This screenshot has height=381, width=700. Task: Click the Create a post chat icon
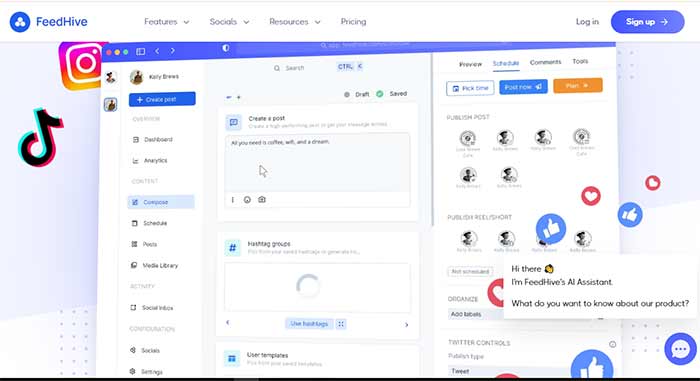[x=233, y=122]
